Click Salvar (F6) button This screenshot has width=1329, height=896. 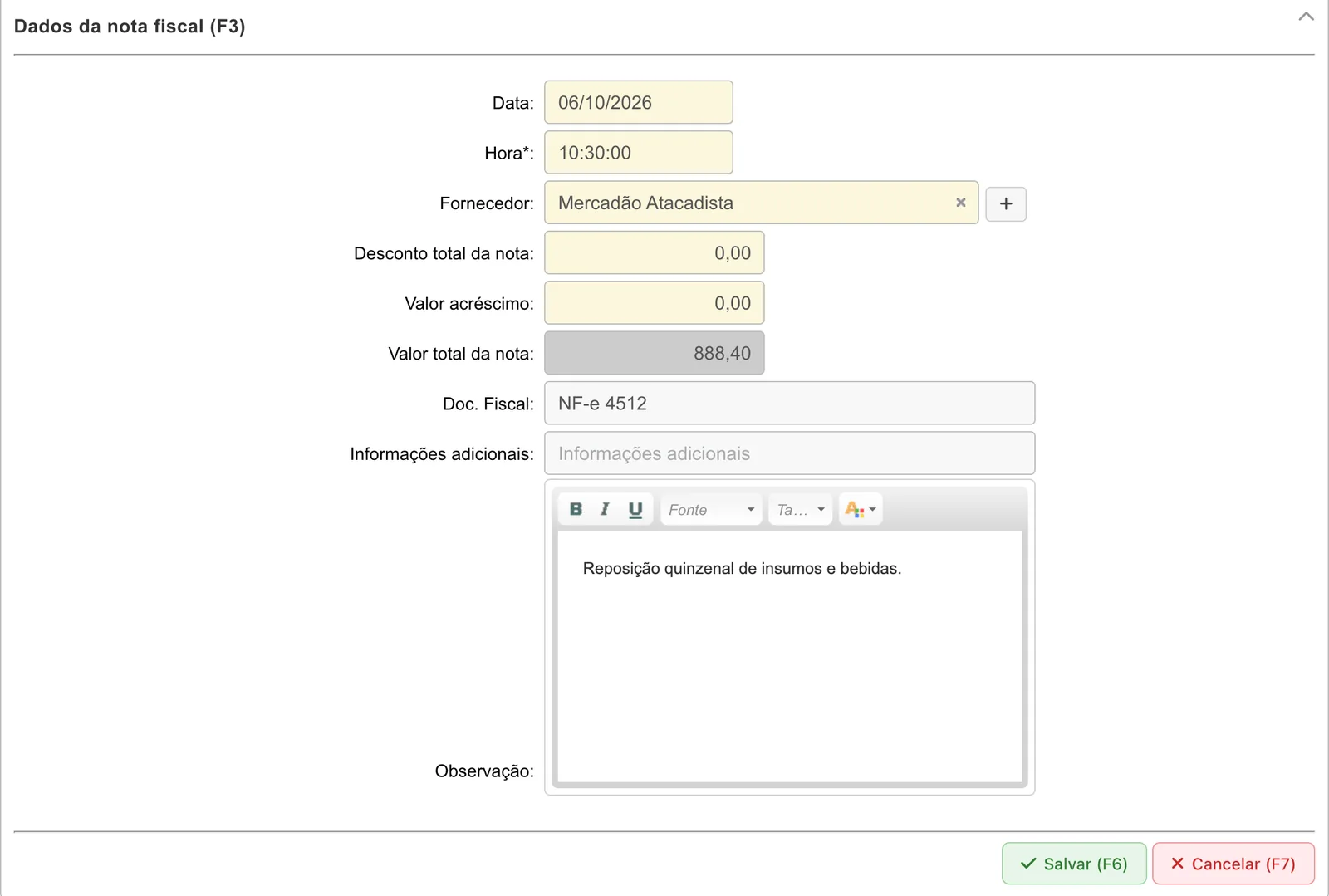pos(1074,864)
